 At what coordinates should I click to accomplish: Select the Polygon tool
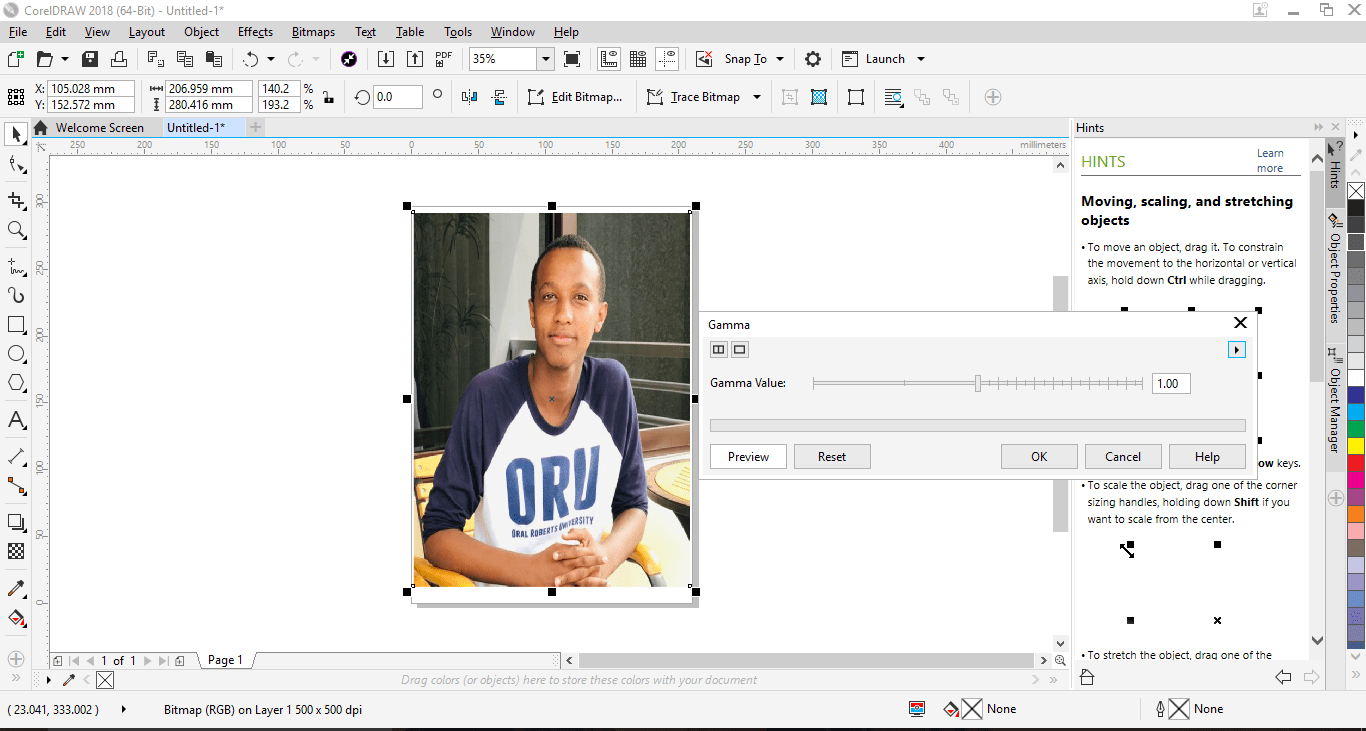pos(17,382)
